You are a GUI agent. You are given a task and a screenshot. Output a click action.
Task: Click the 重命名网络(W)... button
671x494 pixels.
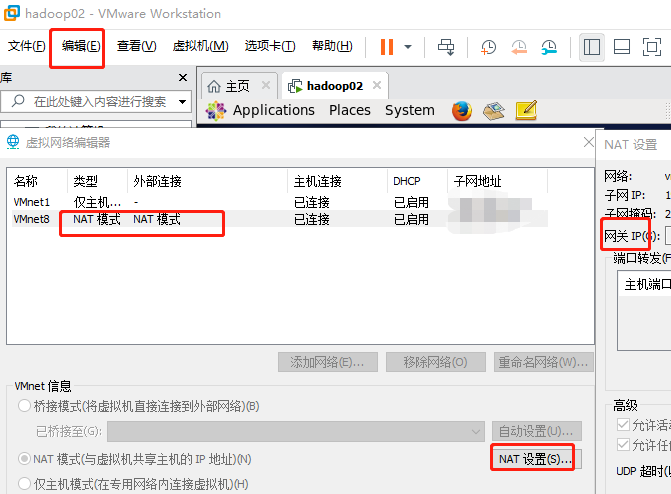tap(543, 362)
